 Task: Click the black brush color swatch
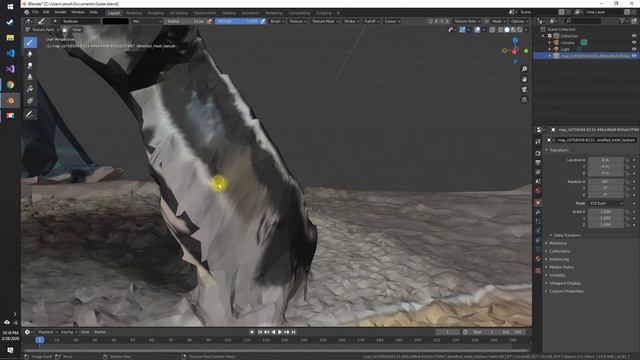pyautogui.click(x=115, y=21)
